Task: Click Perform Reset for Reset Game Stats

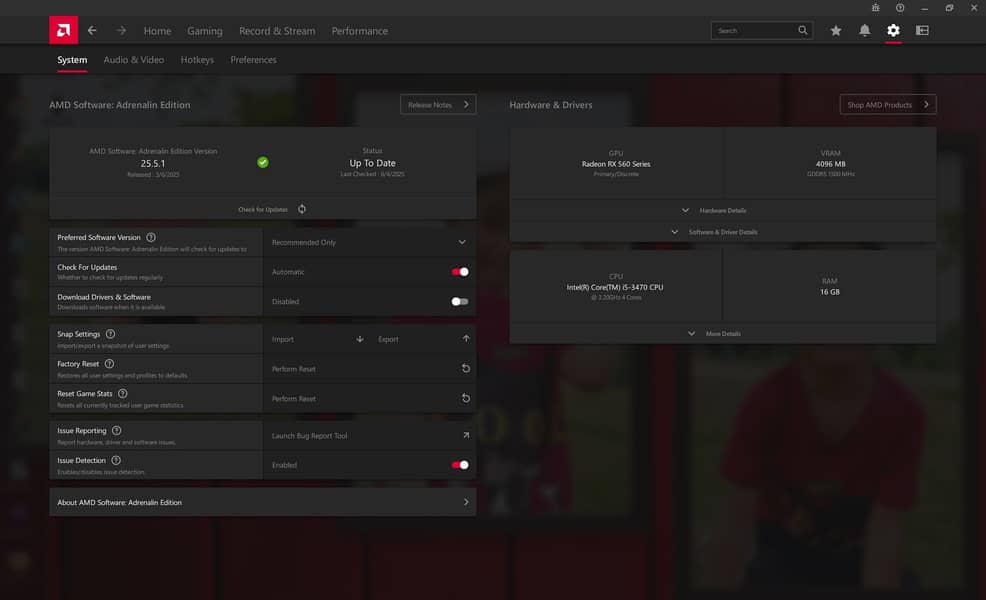Action: (x=369, y=398)
